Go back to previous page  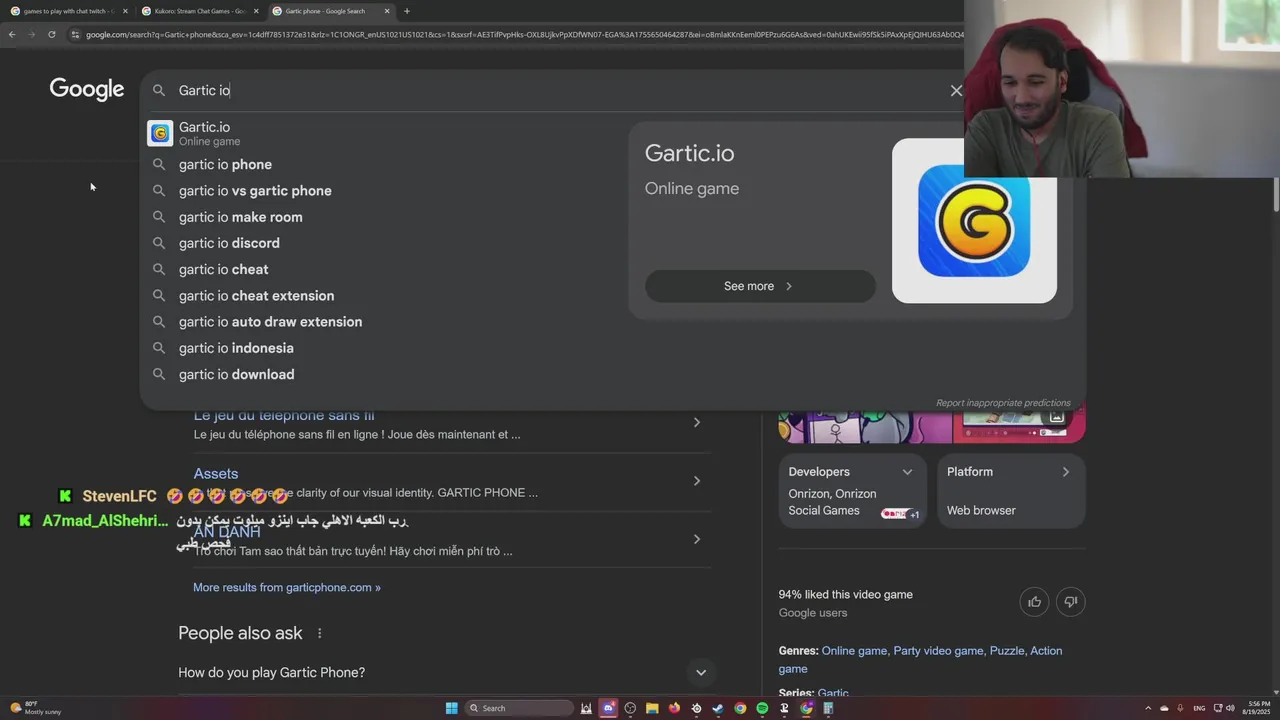pyautogui.click(x=12, y=34)
